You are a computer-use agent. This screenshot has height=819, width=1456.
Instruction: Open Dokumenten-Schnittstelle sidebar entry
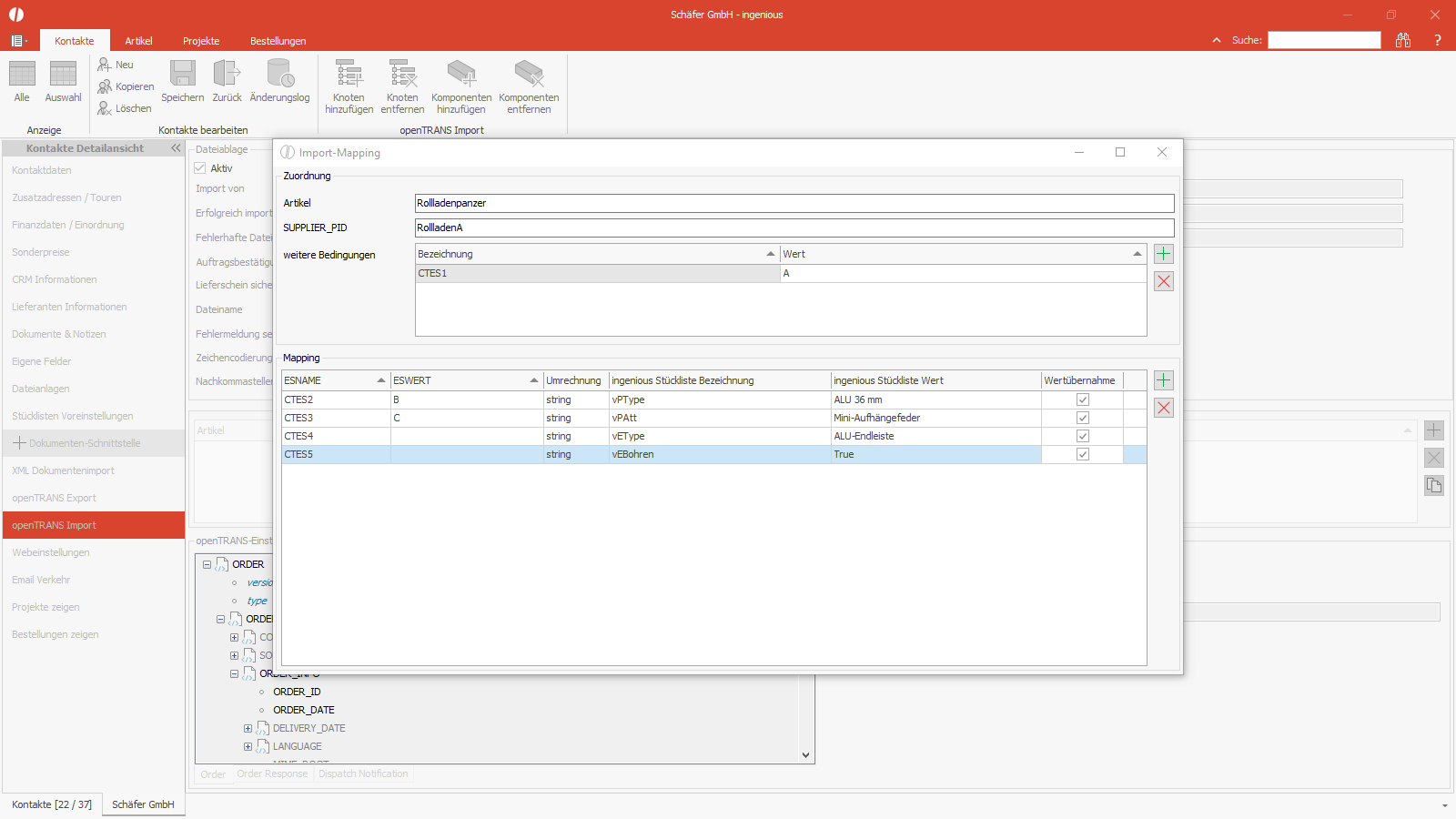click(94, 443)
